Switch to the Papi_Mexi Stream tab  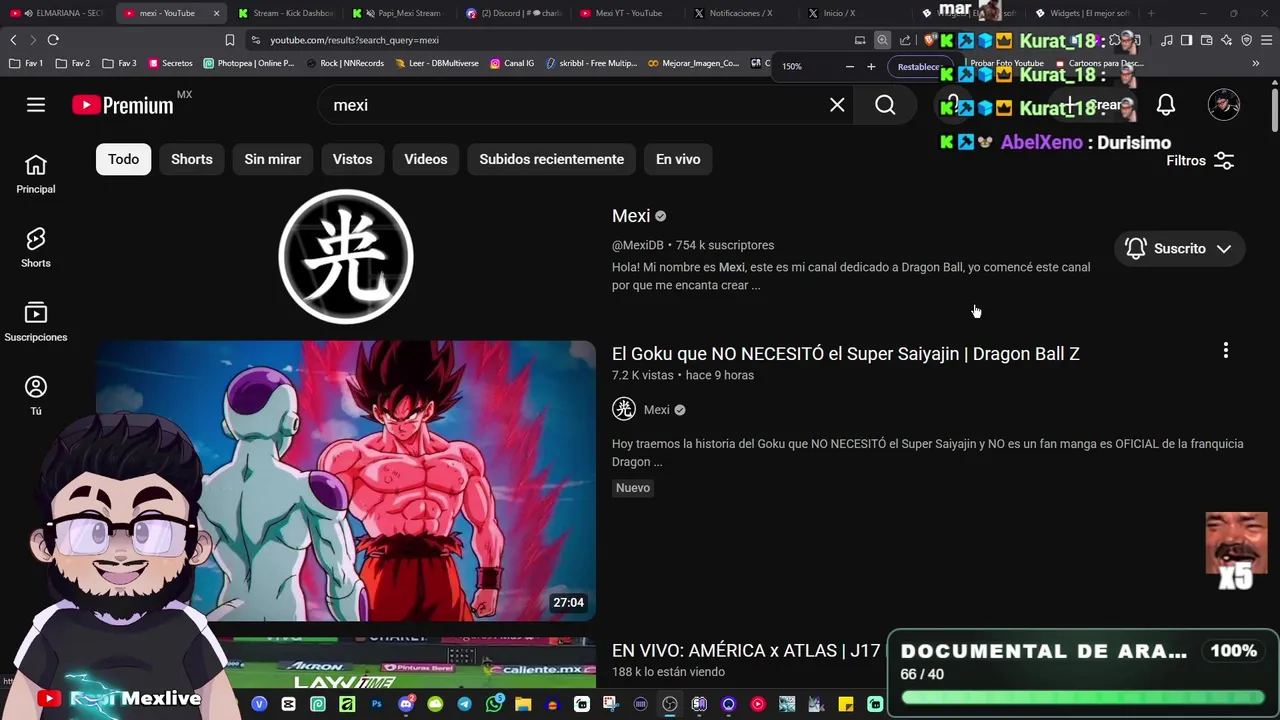pyautogui.click(x=400, y=13)
